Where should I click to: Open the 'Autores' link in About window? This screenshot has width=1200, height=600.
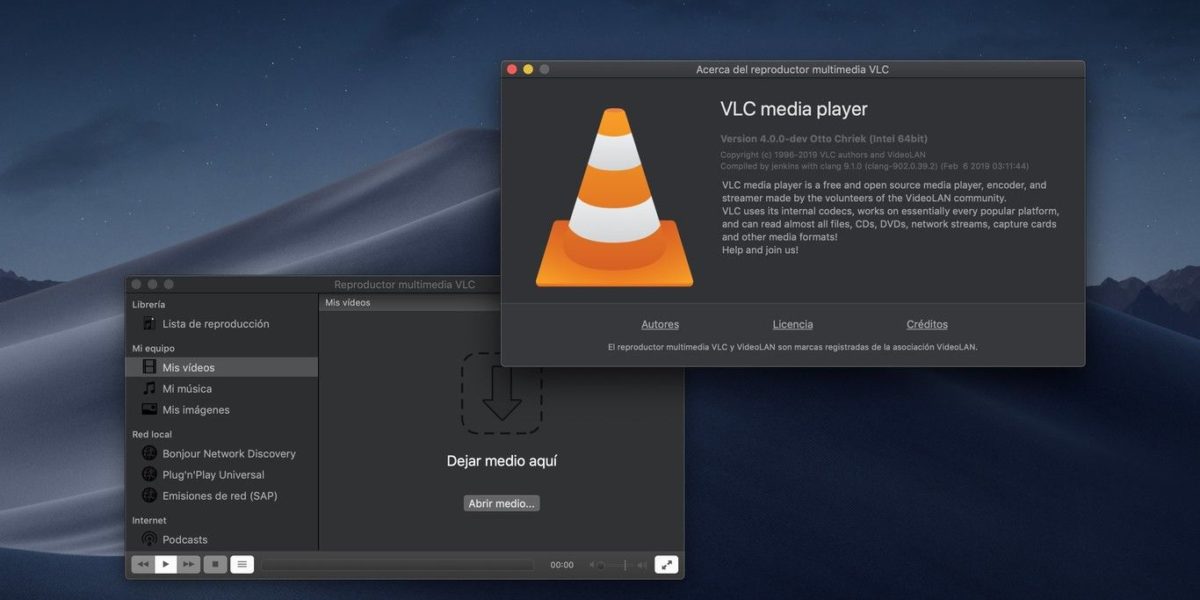[x=660, y=324]
